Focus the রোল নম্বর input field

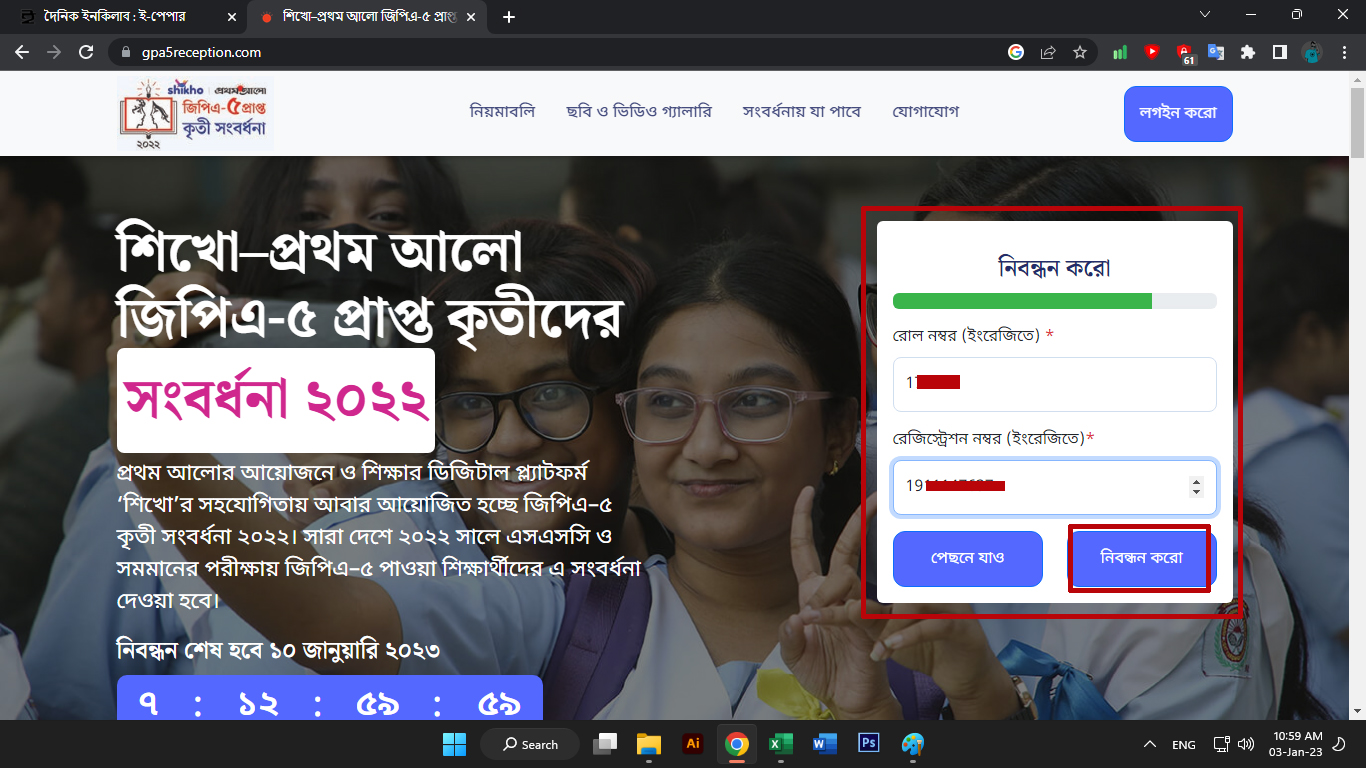(x=1055, y=384)
